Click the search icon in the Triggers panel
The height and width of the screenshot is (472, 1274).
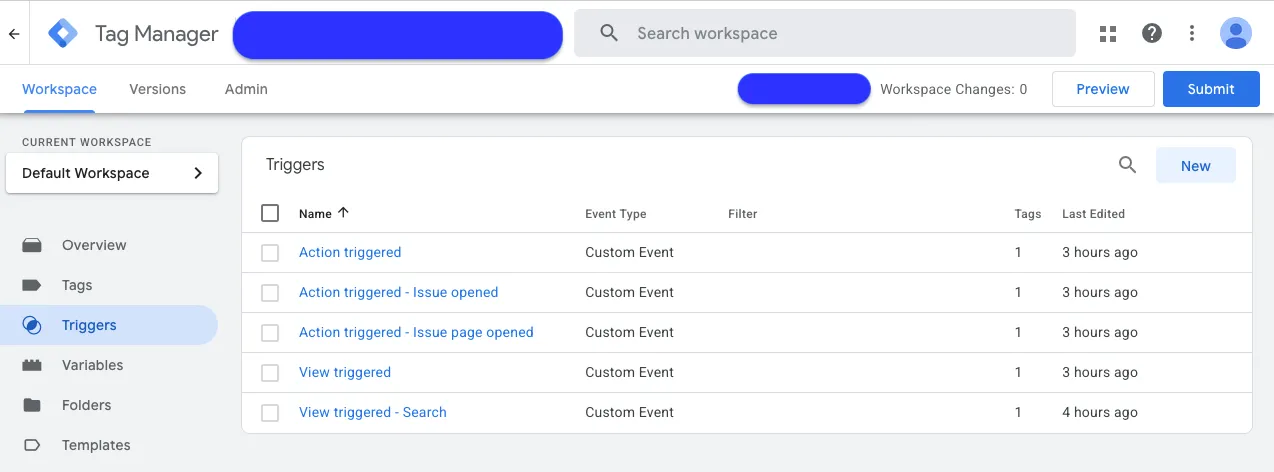coord(1127,165)
